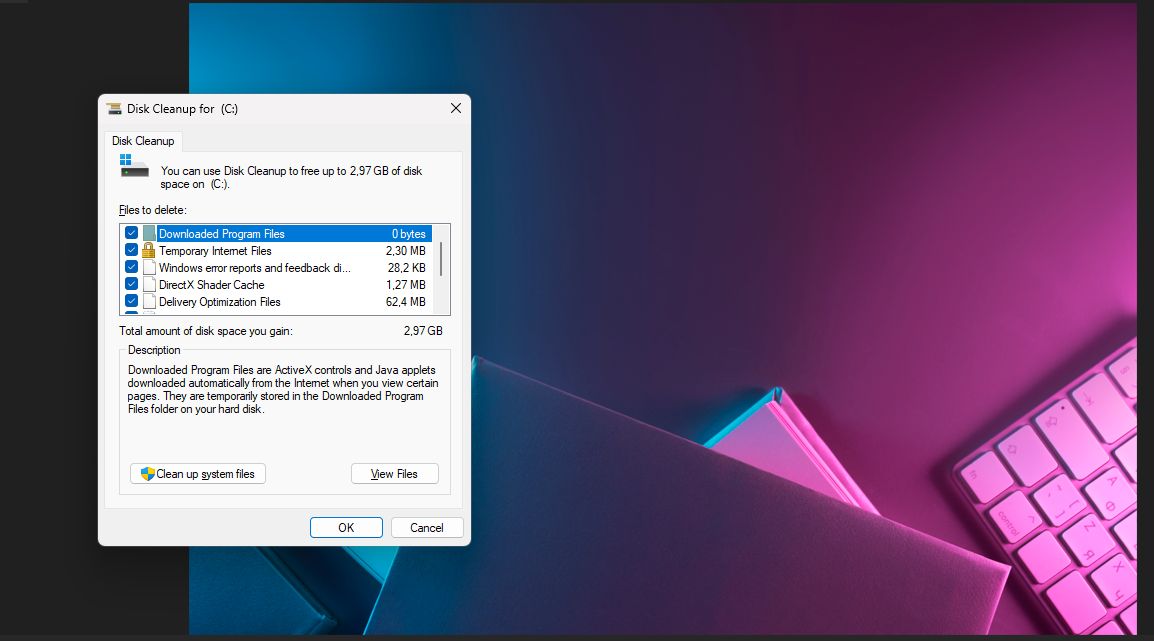Disable the DirectX Shader Cache checkbox
The height and width of the screenshot is (641, 1154).
pyautogui.click(x=131, y=285)
